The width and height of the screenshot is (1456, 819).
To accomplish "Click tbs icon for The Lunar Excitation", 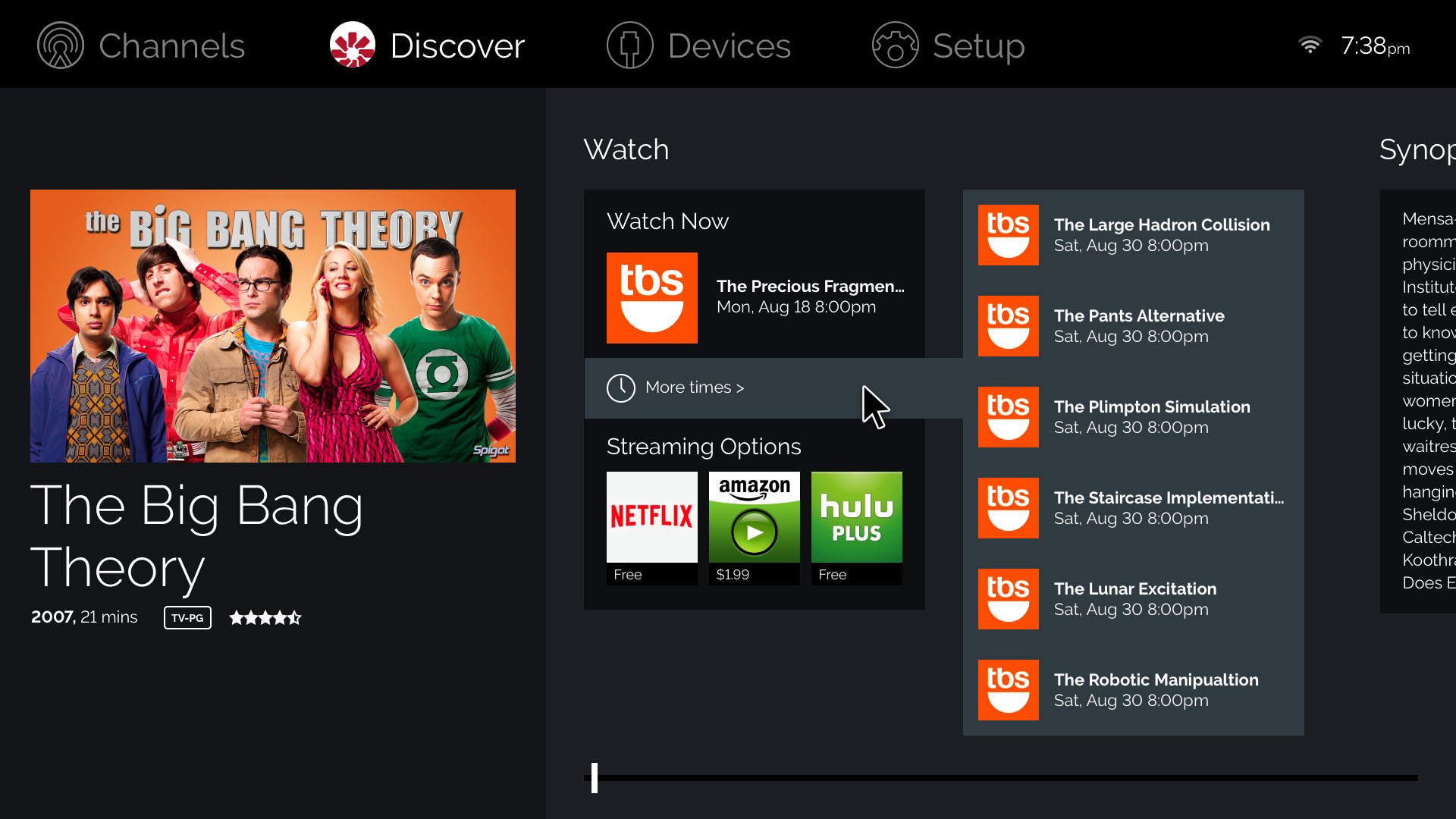I will pos(1009,599).
